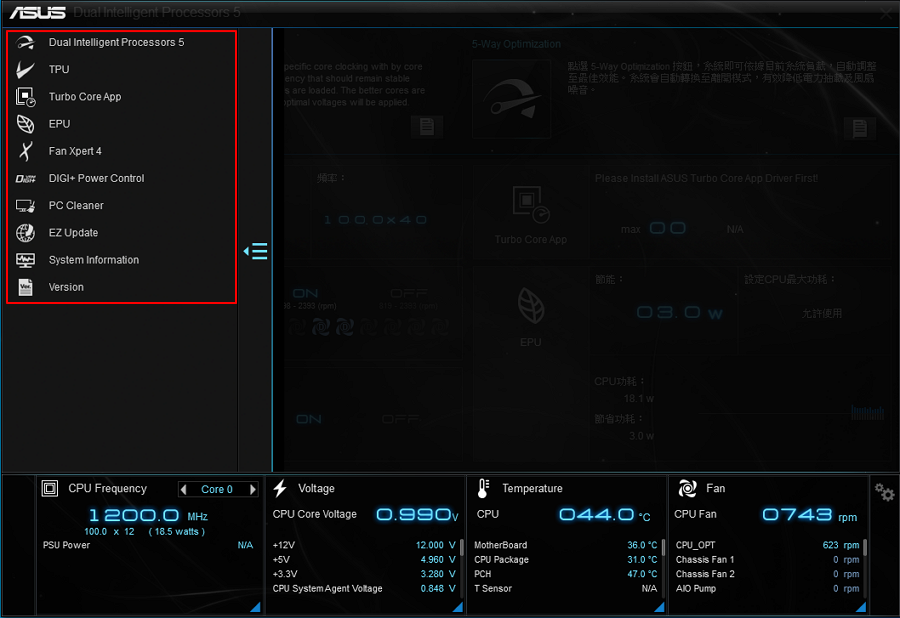900x618 pixels.
Task: Click the System Information monitor icon
Action: tap(25, 260)
